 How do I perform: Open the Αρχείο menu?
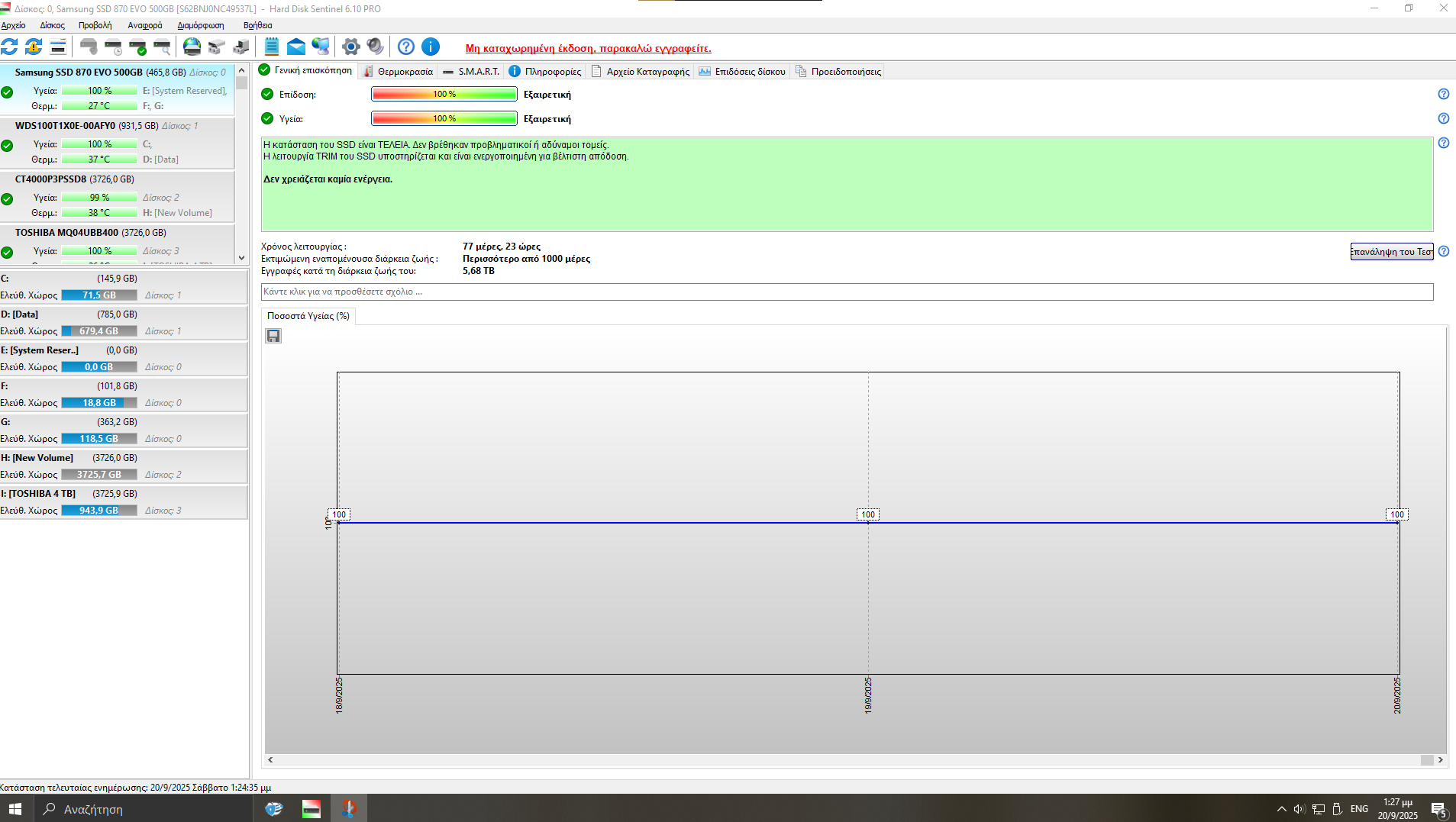pyautogui.click(x=14, y=25)
